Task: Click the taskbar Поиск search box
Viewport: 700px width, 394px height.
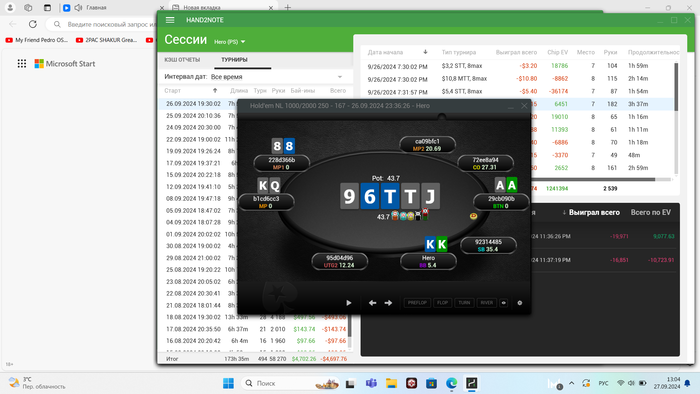Action: pyautogui.click(x=291, y=383)
